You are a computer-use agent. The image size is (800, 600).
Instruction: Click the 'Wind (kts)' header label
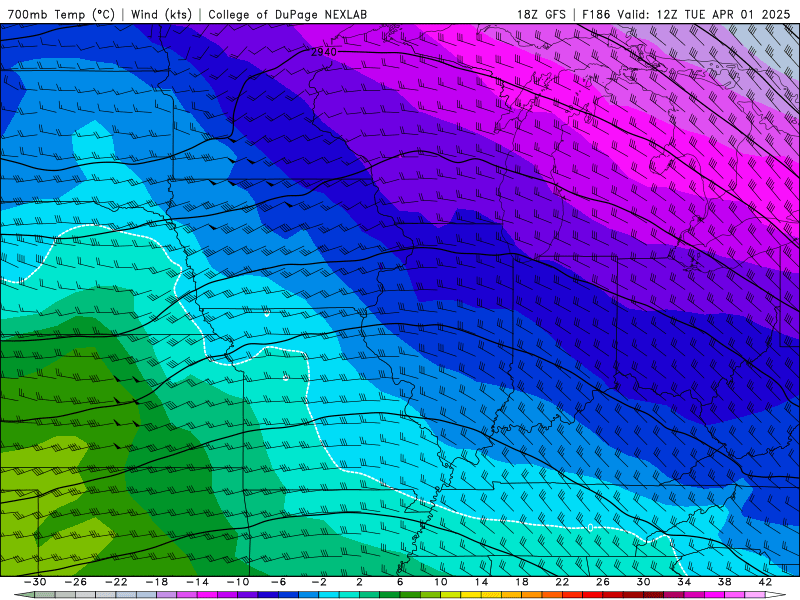pyautogui.click(x=161, y=14)
